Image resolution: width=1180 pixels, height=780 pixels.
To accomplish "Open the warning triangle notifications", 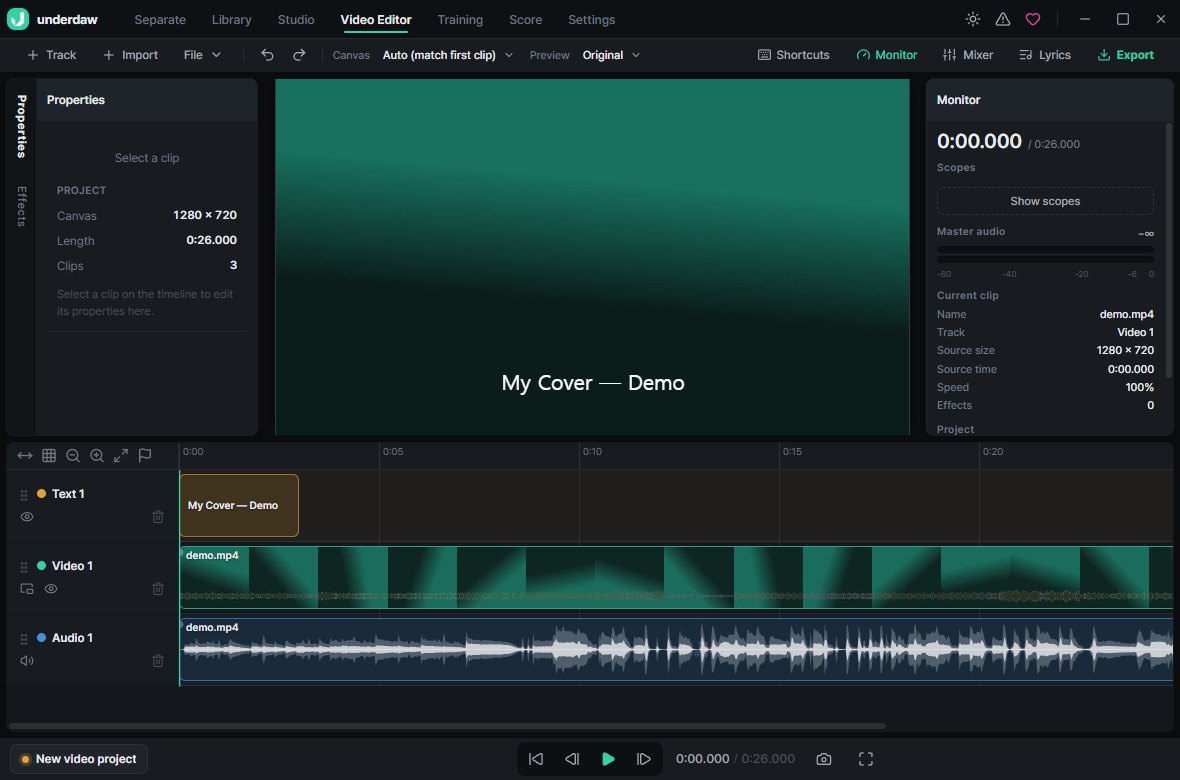I will pyautogui.click(x=1003, y=20).
